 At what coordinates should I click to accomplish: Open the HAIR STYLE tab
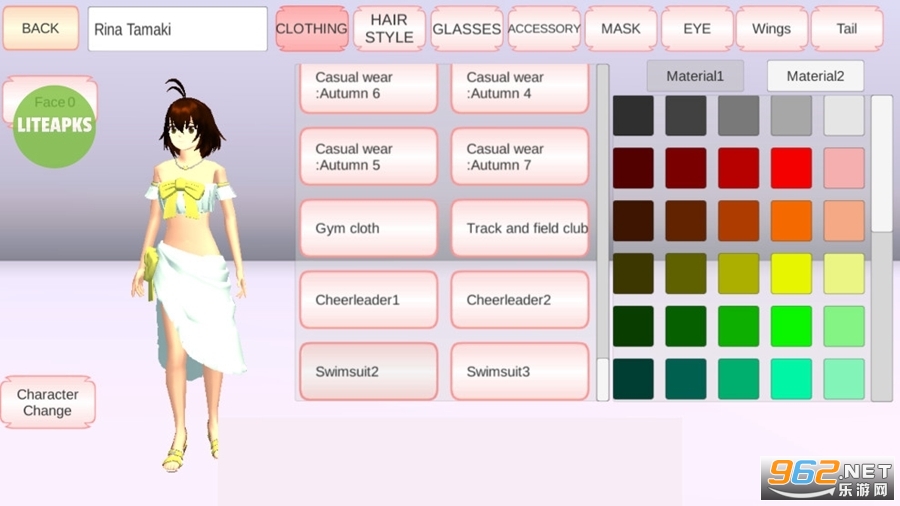point(389,28)
